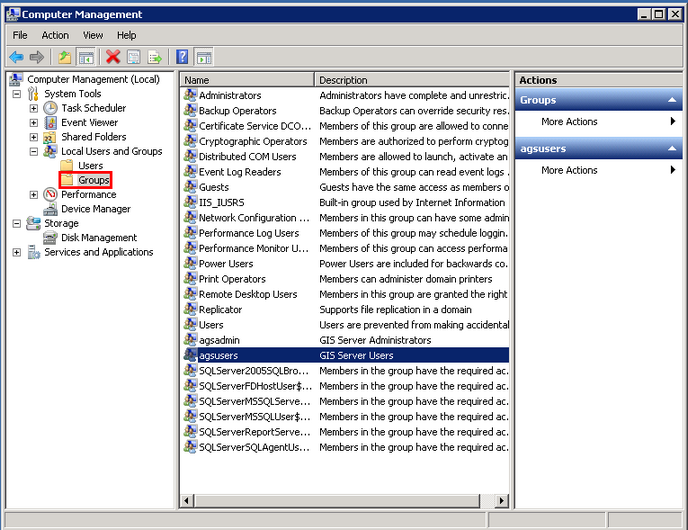Toggle the Show/Hide Action Pane icon
This screenshot has height=530, width=688.
(204, 57)
